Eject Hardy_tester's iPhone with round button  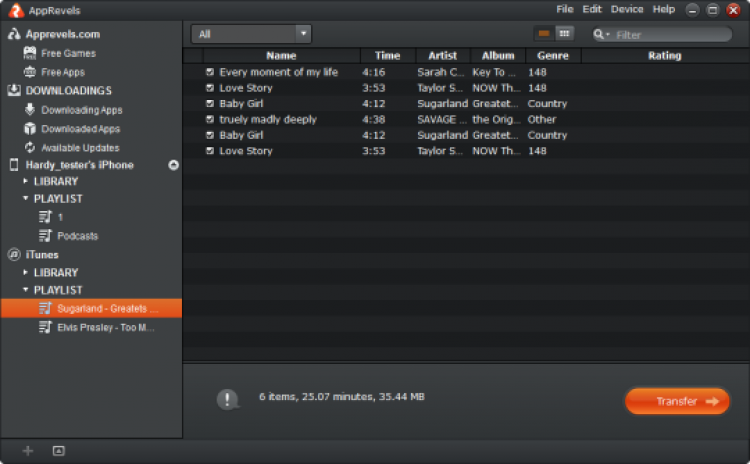click(174, 165)
